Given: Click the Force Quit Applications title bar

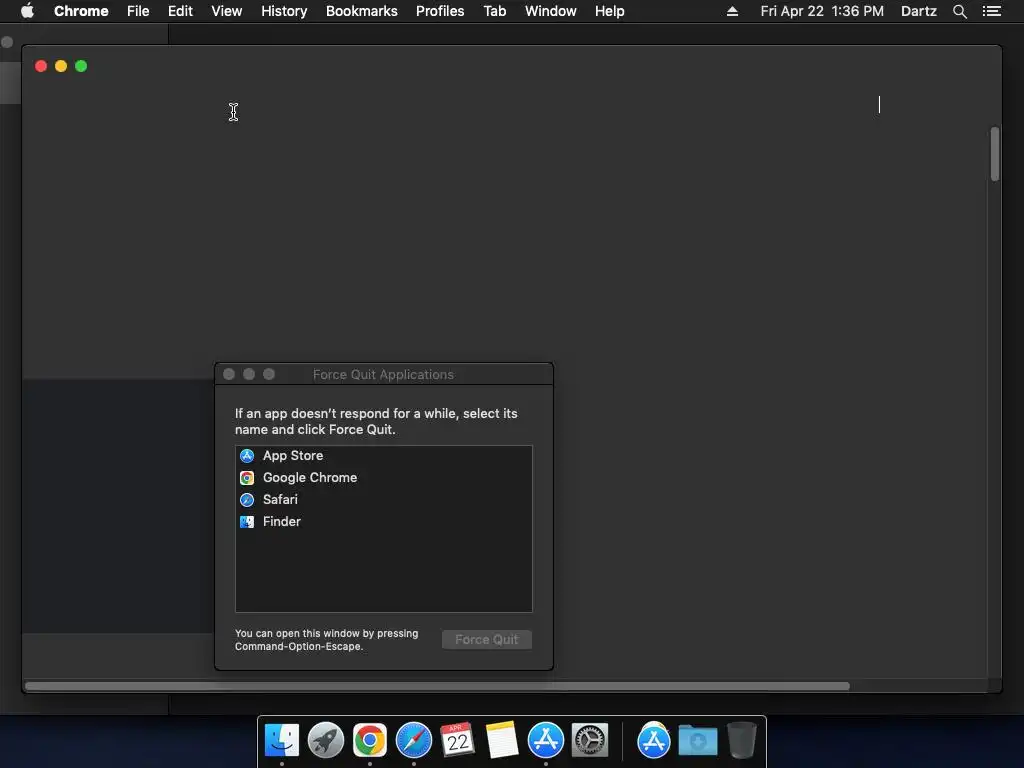Looking at the screenshot, I should [x=383, y=374].
